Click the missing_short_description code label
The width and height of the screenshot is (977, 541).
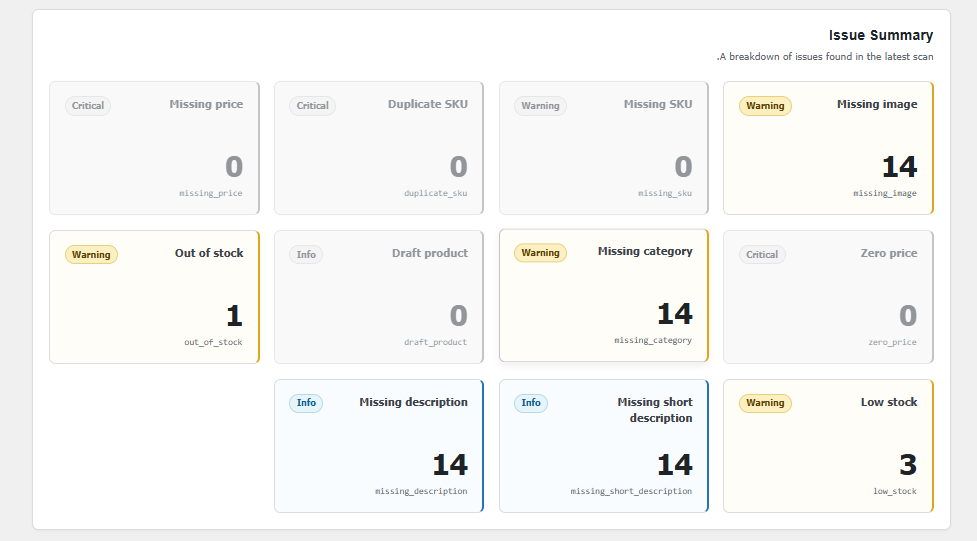pos(631,491)
